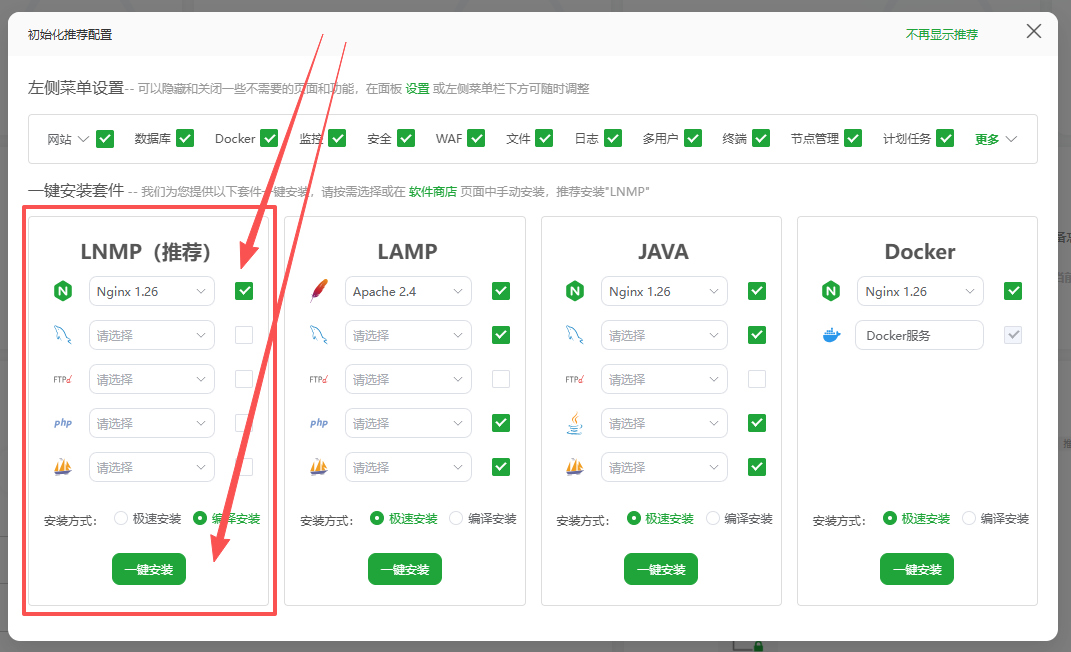1071x652 pixels.
Task: Uncheck the 监控 menu checkbox
Action: click(x=337, y=138)
